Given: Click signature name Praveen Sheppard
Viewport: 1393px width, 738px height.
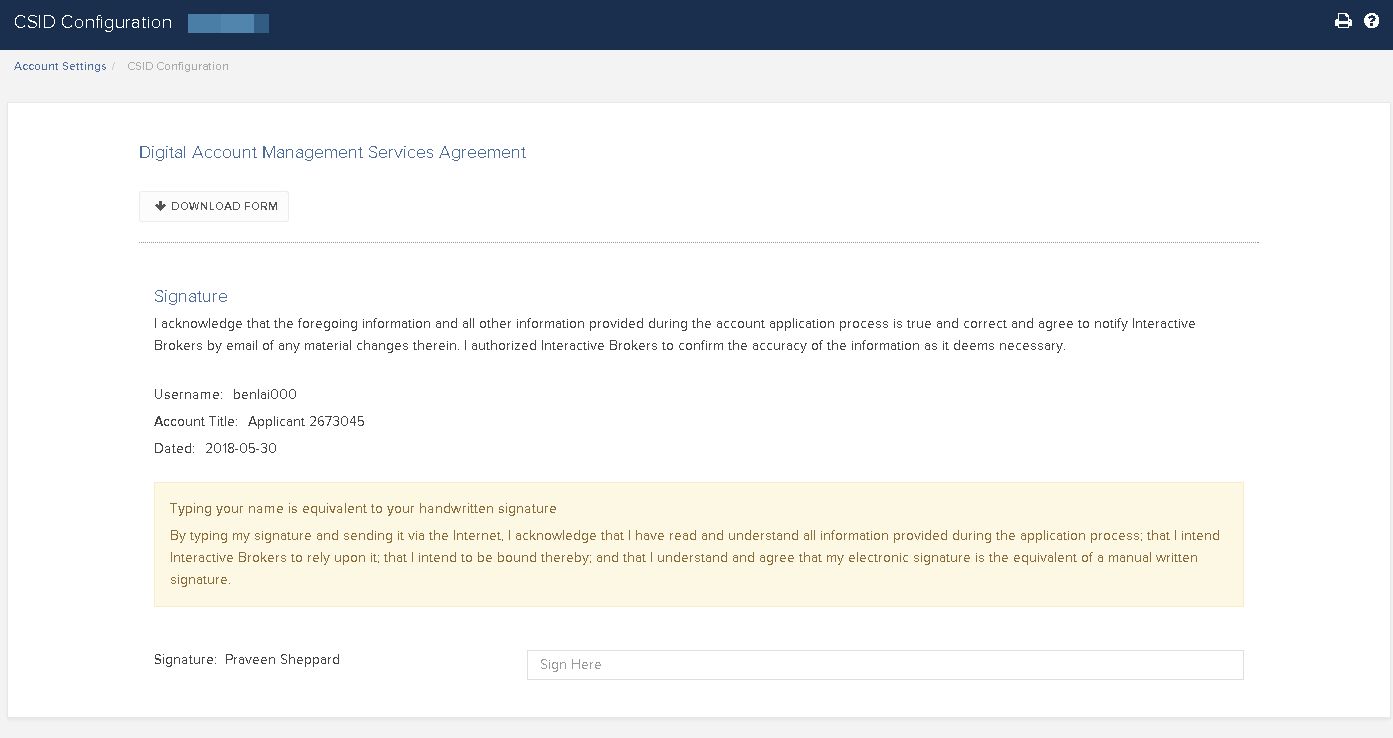Looking at the screenshot, I should (282, 659).
